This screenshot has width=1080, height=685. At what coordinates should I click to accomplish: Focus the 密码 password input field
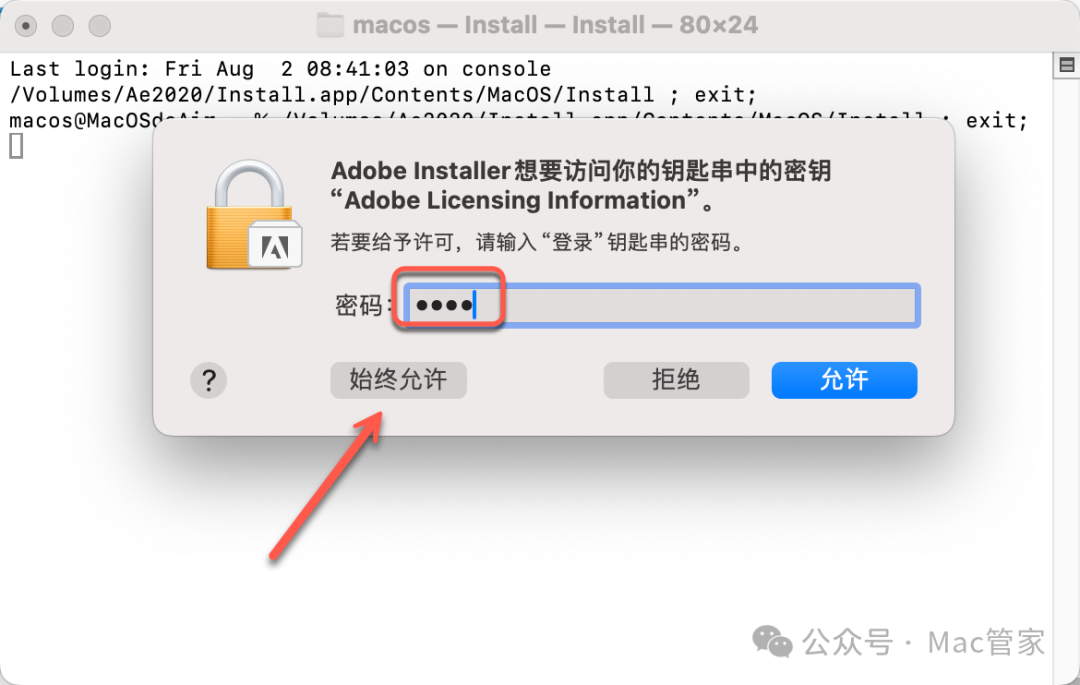pos(661,305)
